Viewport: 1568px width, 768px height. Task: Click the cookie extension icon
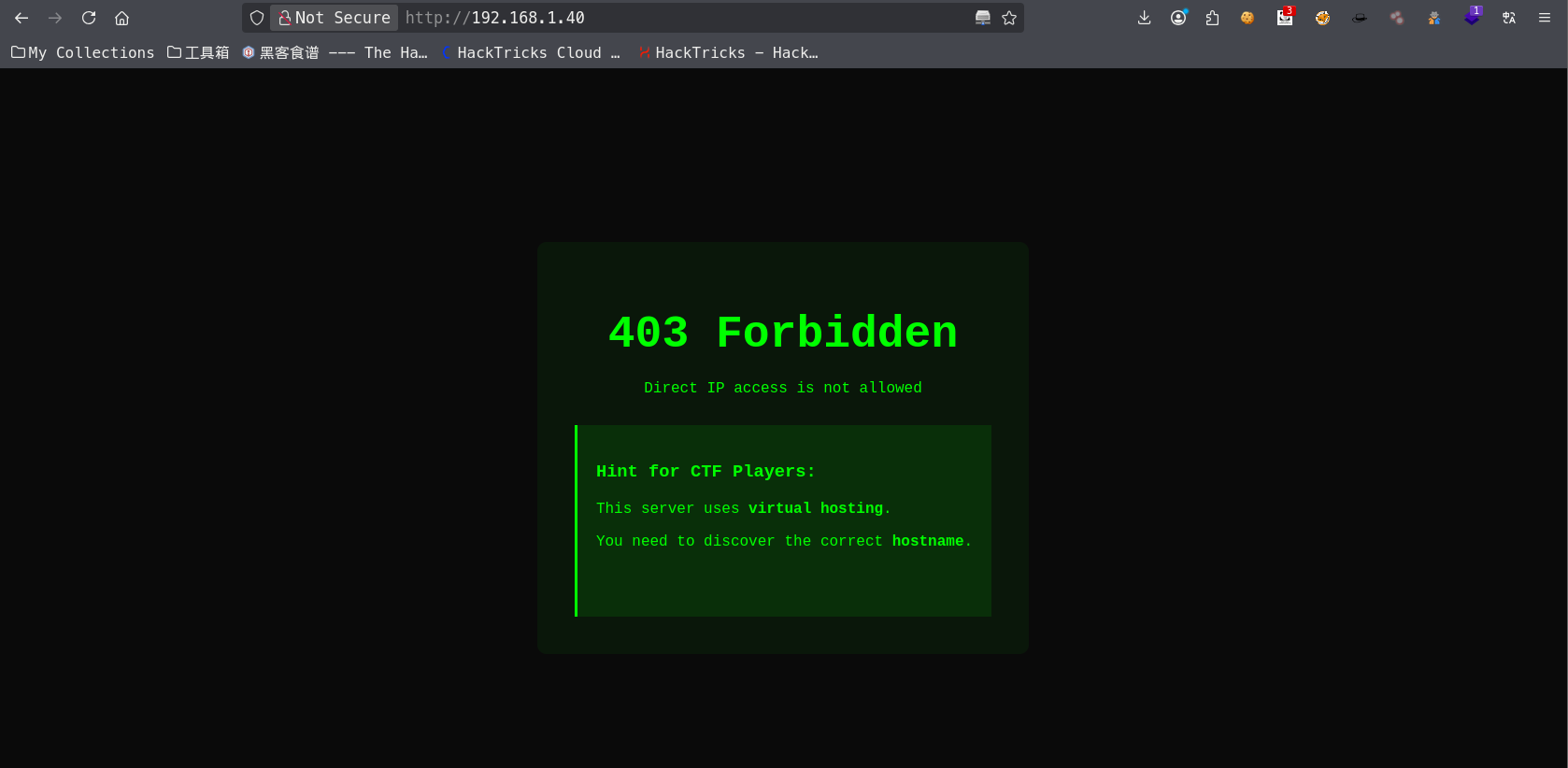[1247, 18]
